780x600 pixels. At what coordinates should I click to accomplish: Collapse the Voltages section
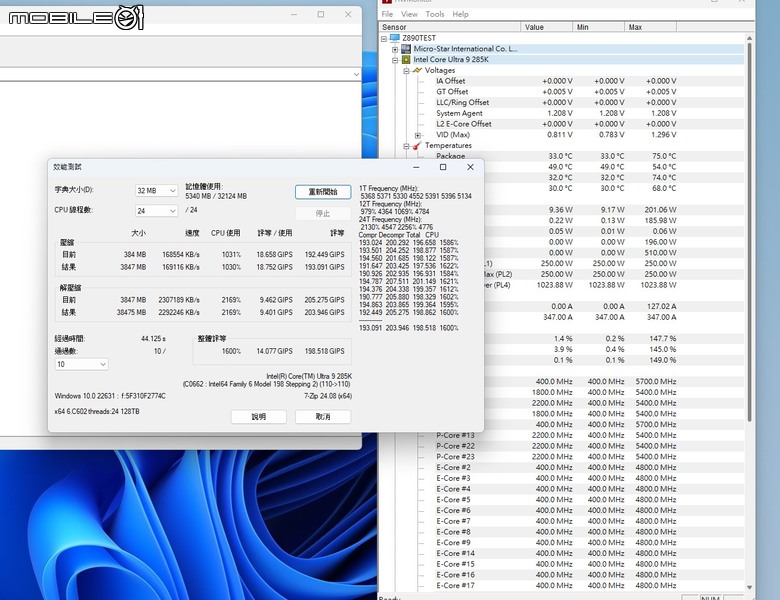tap(406, 71)
